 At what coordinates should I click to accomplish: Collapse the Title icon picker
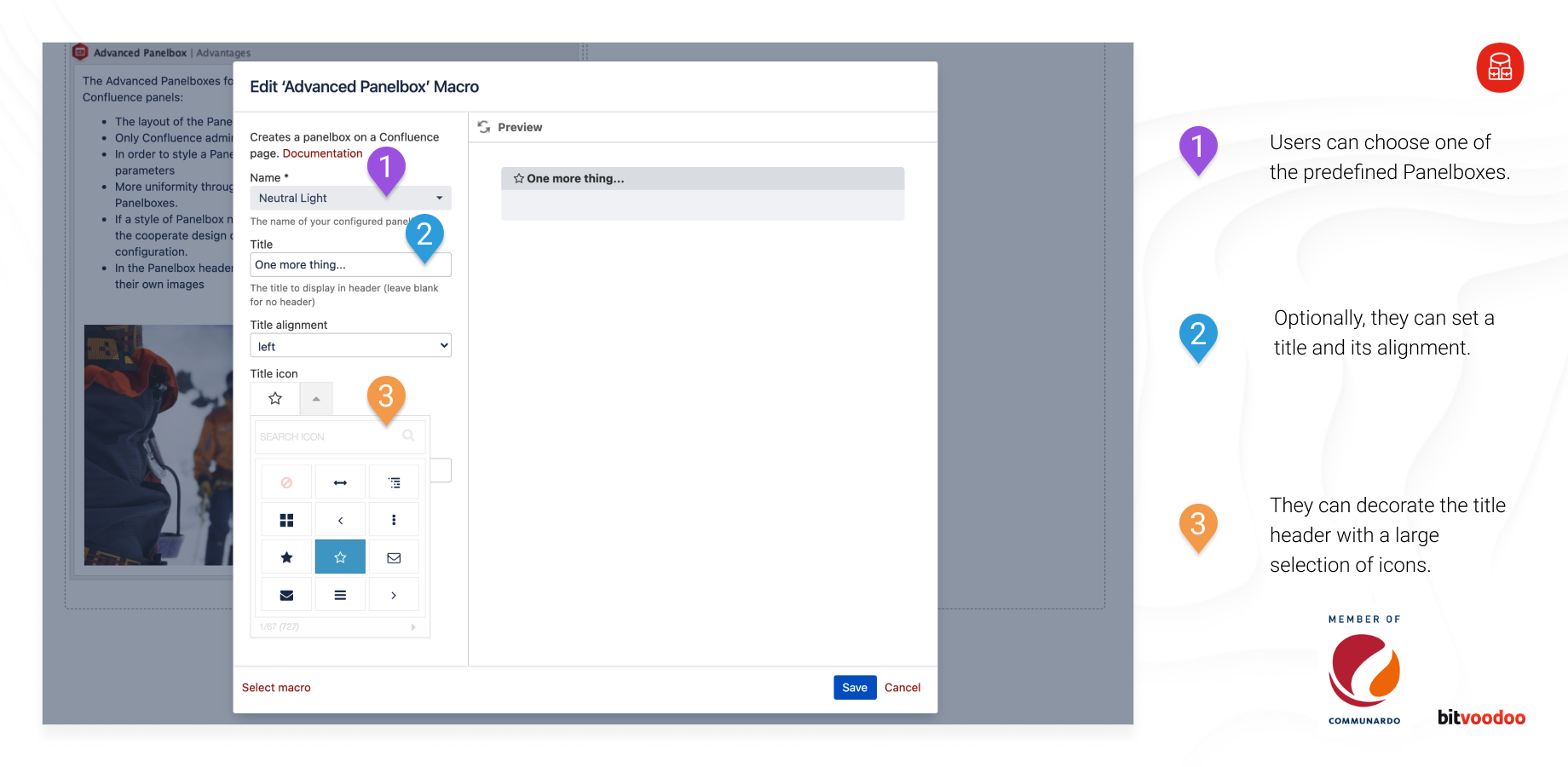(316, 398)
